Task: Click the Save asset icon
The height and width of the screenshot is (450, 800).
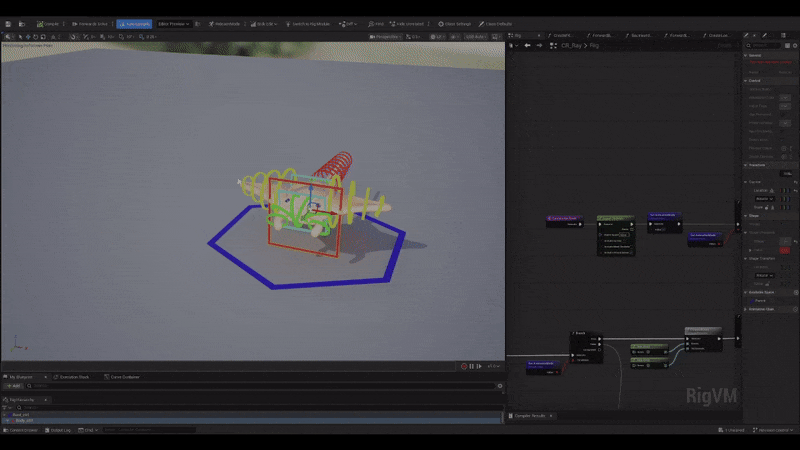Action: tap(8, 24)
